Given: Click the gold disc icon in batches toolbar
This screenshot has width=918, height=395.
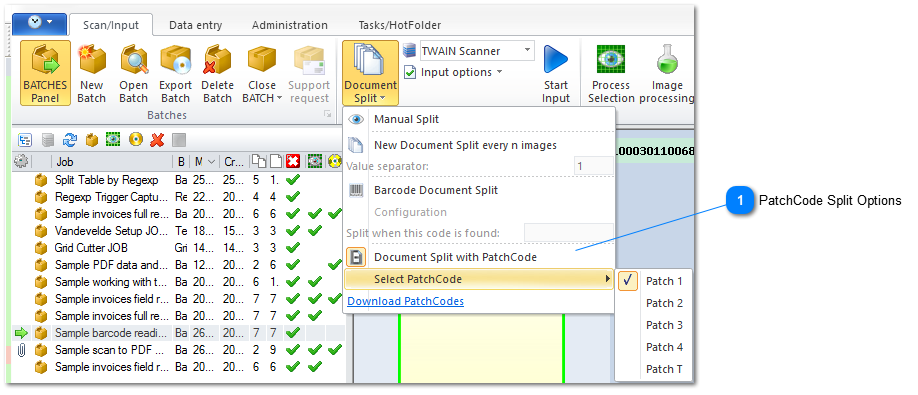Looking at the screenshot, I should pos(135,140).
